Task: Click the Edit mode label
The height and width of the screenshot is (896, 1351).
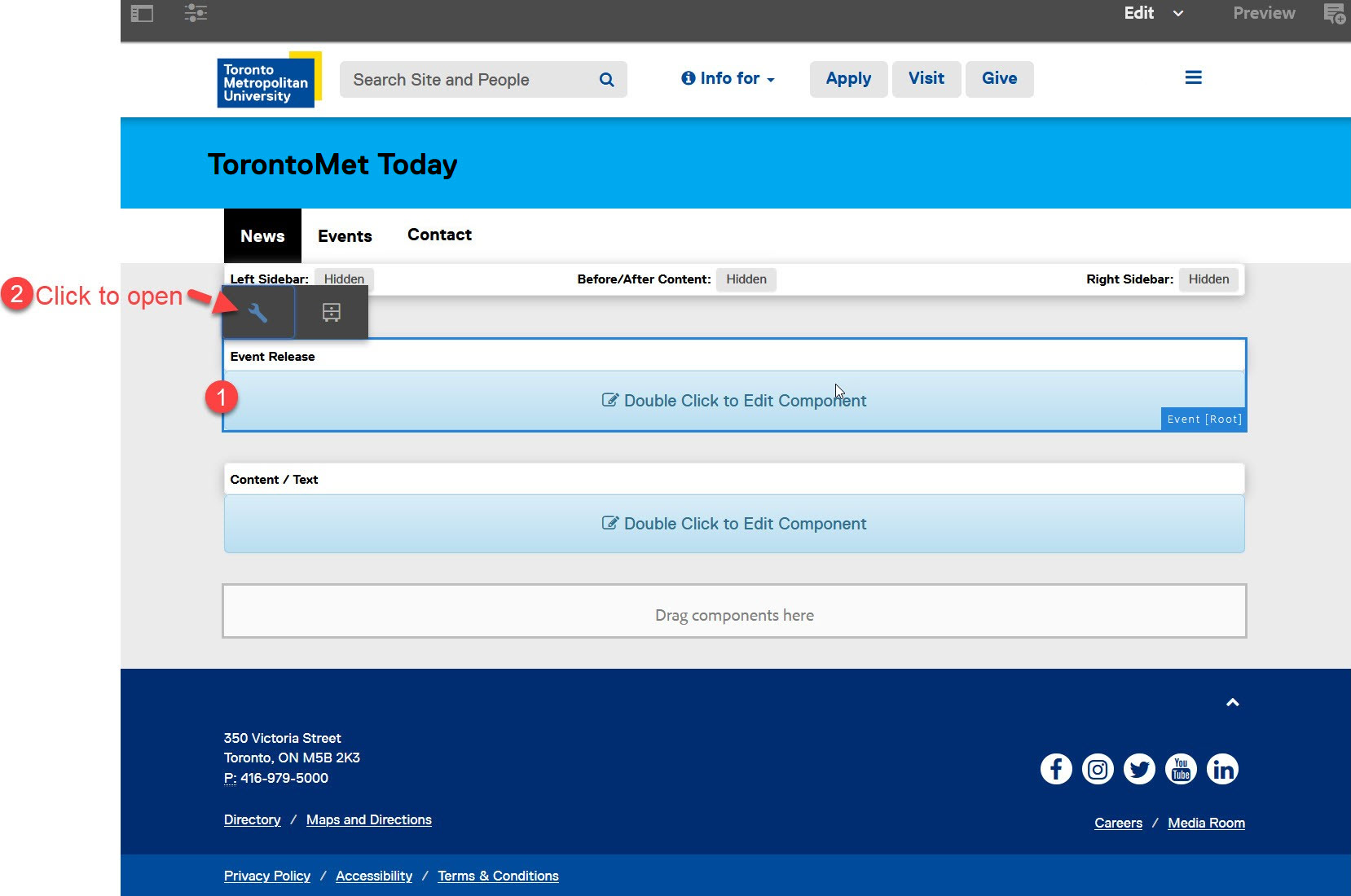Action: 1138,13
